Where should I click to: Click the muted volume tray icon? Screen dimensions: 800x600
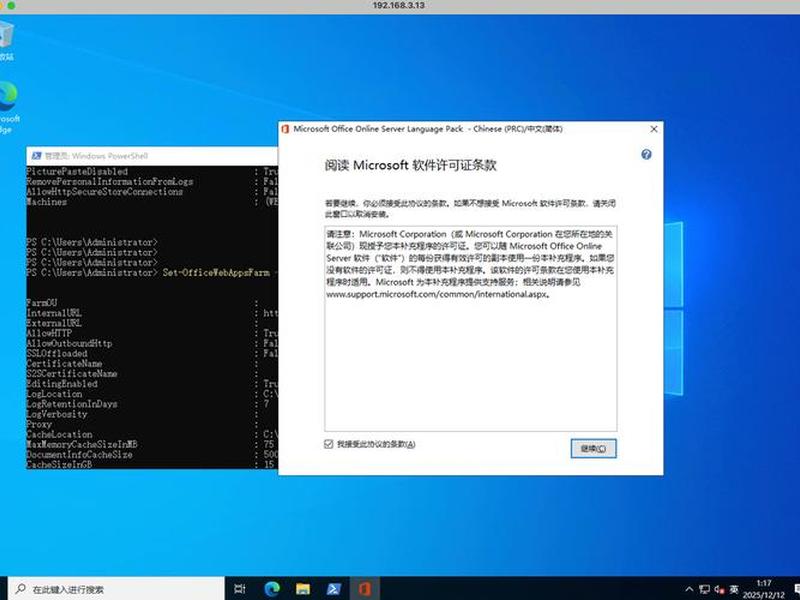coord(719,589)
